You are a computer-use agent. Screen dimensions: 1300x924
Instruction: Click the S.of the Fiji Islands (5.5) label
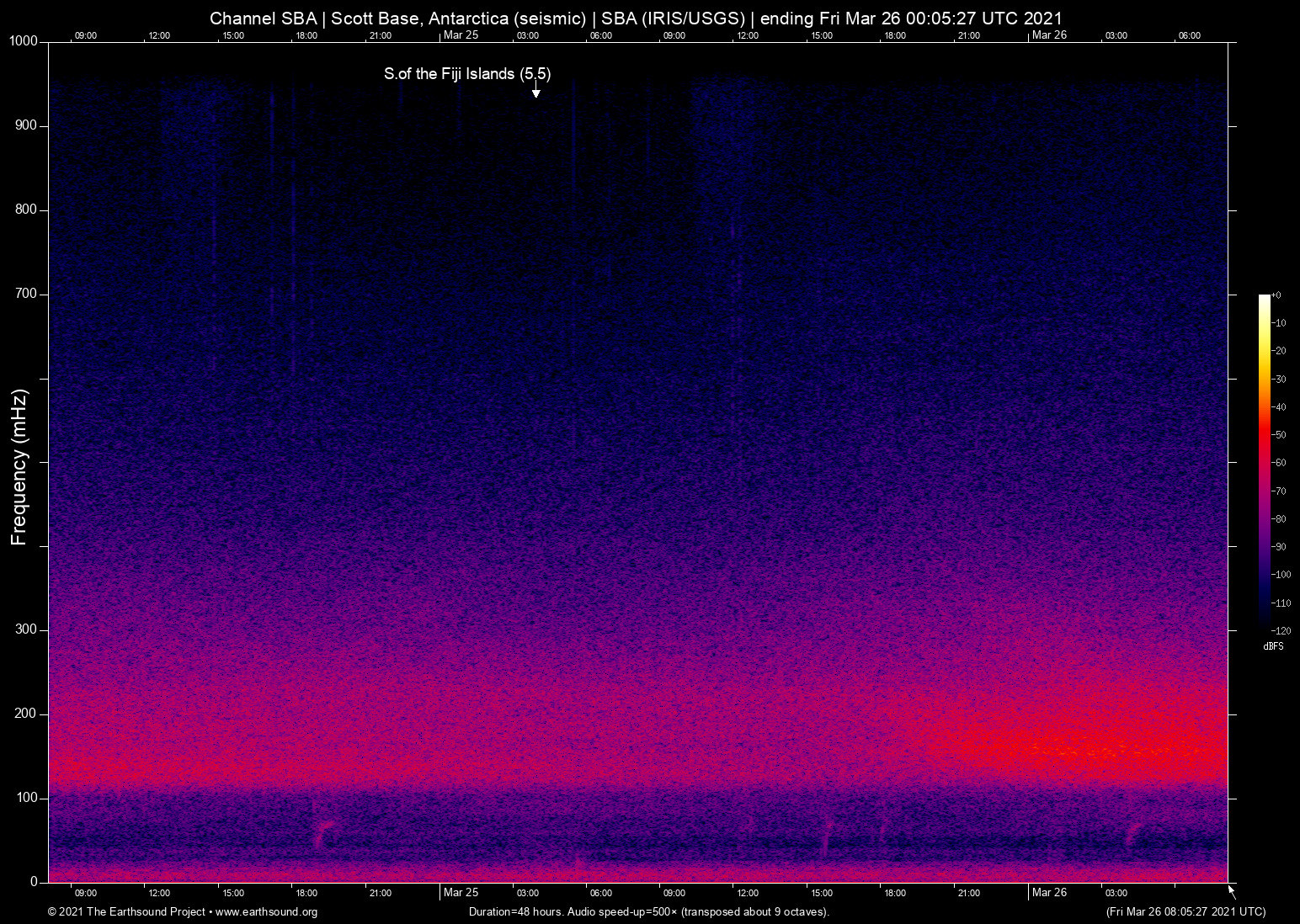pyautogui.click(x=467, y=74)
